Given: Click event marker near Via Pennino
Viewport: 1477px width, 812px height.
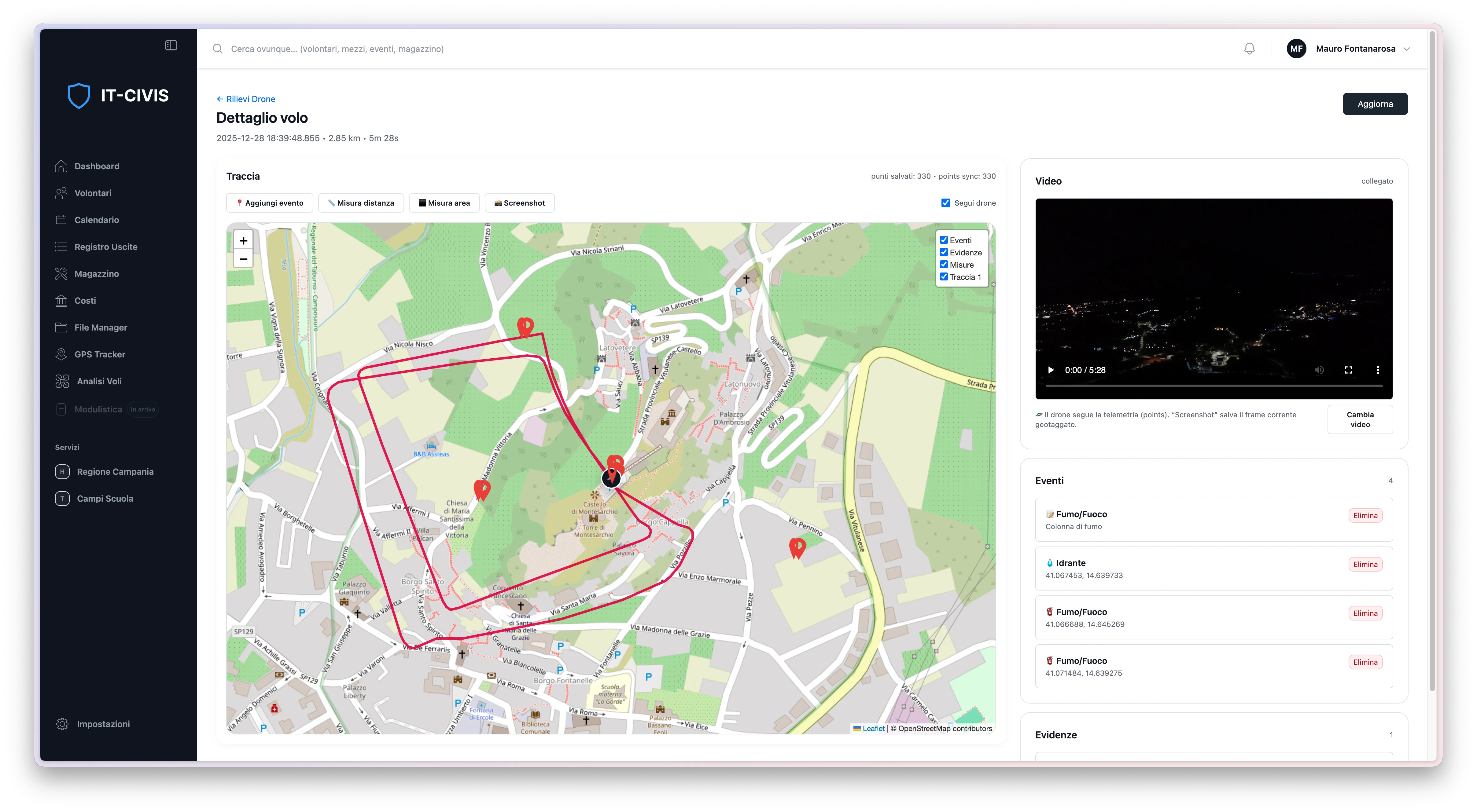Looking at the screenshot, I should pyautogui.click(x=797, y=548).
